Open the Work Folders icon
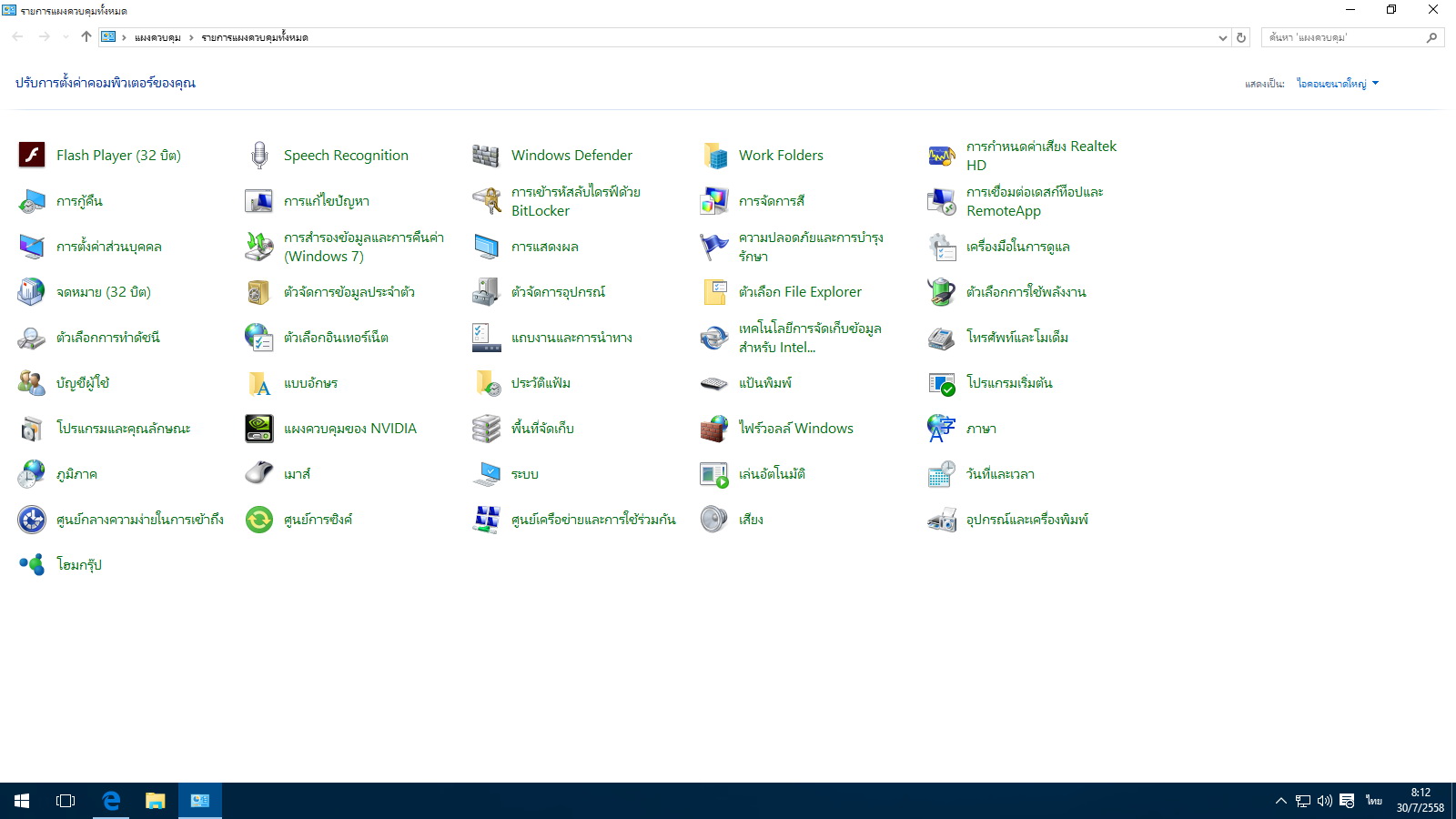 (x=714, y=156)
